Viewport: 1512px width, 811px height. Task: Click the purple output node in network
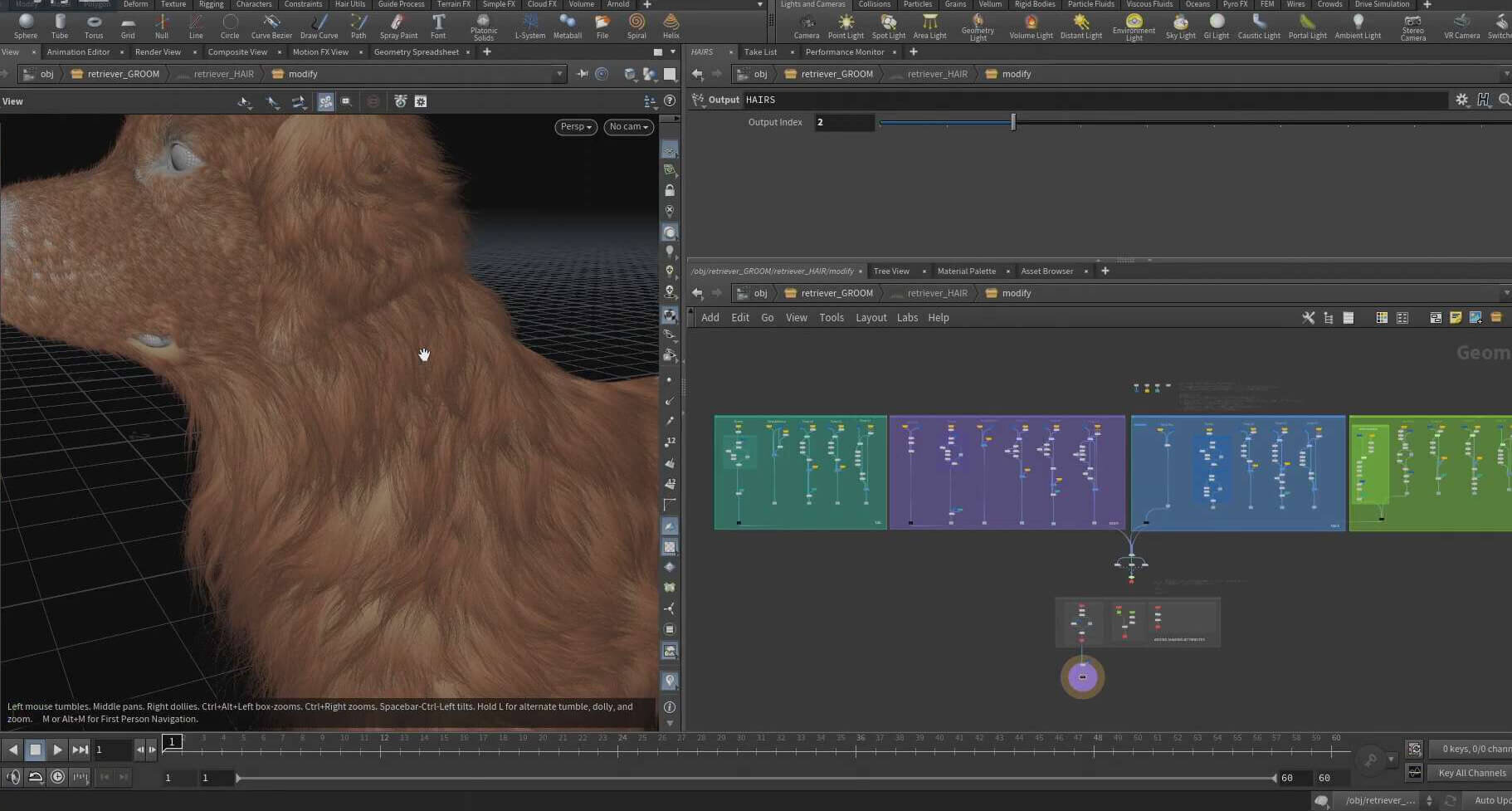click(x=1082, y=677)
